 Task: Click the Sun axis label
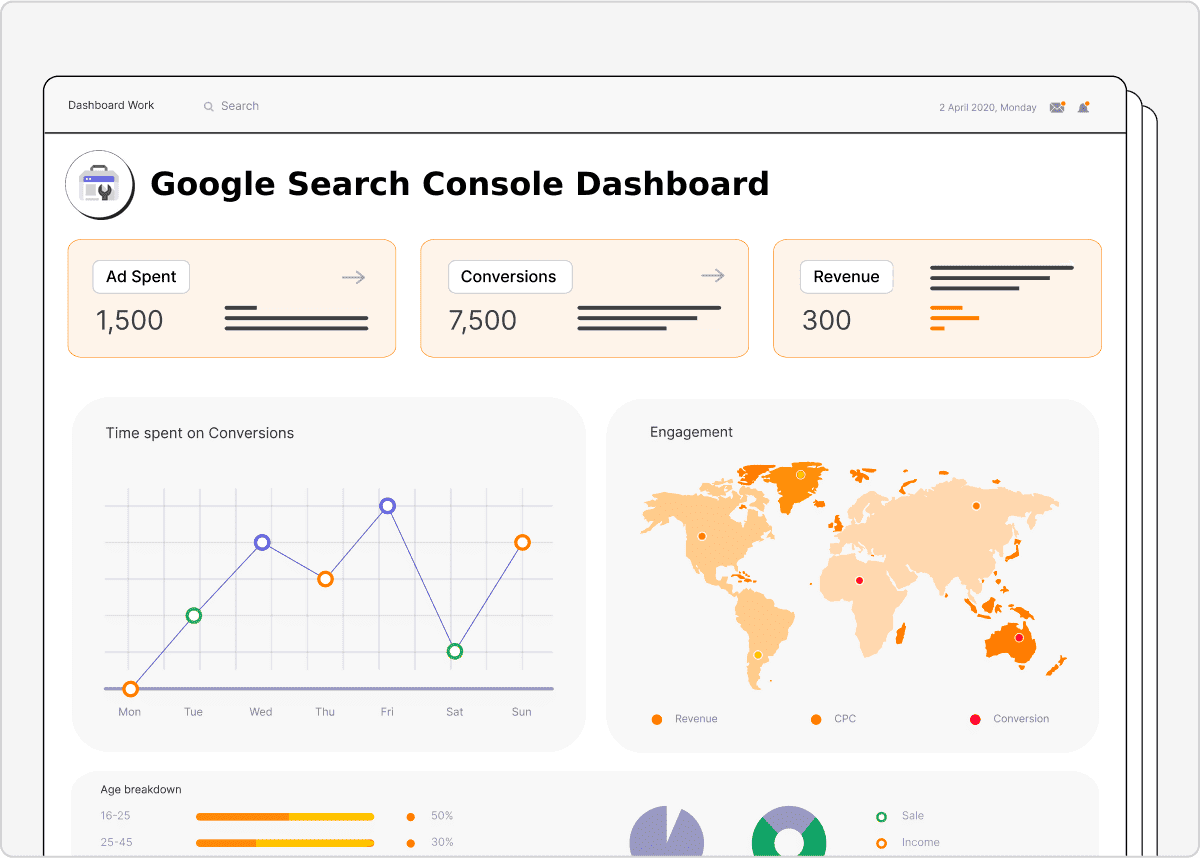pos(522,712)
